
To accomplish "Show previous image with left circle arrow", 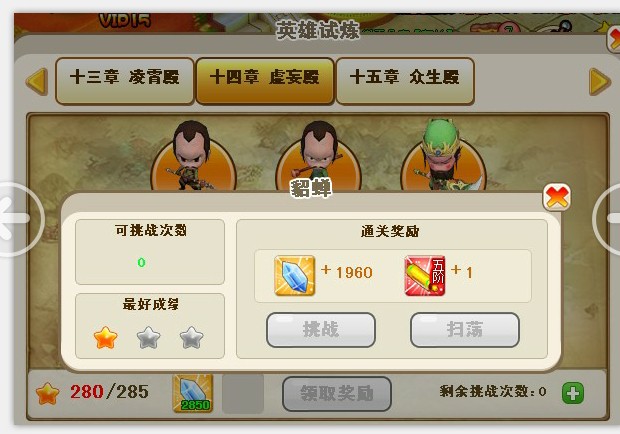I will (x=16, y=219).
